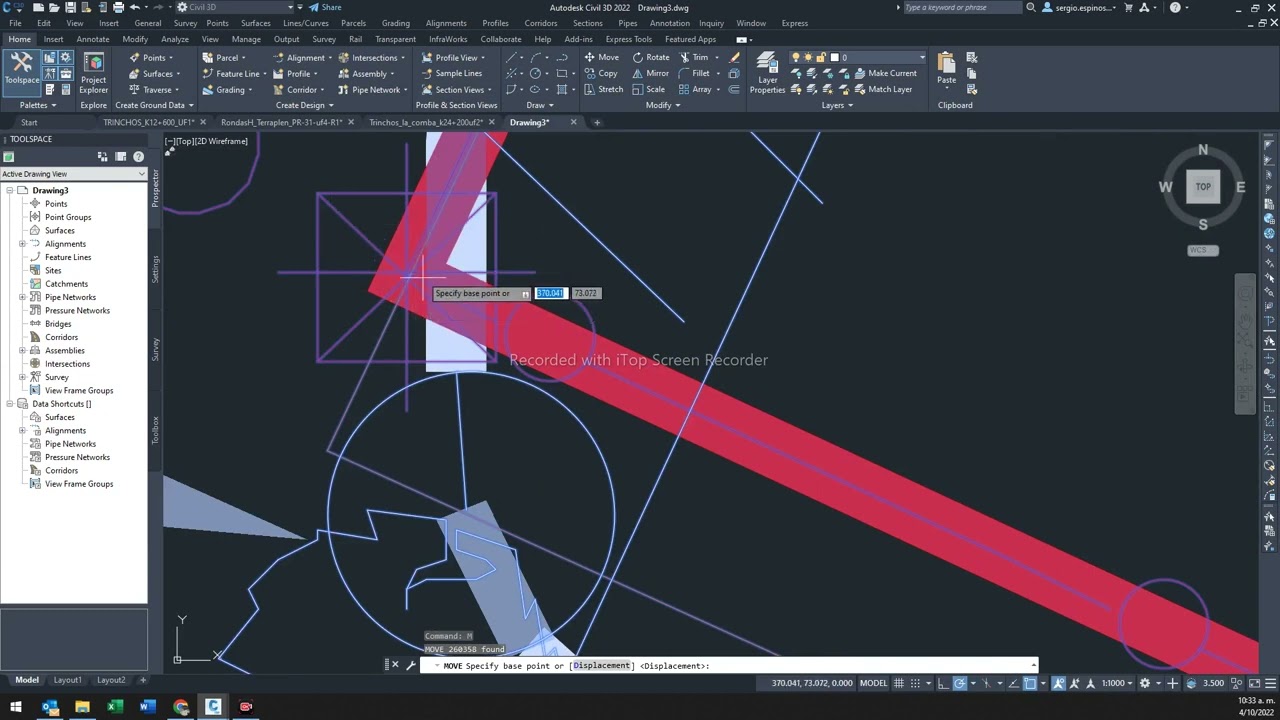The image size is (1280, 720).
Task: Collapse the Drawing3 tree node
Action: click(x=9, y=190)
